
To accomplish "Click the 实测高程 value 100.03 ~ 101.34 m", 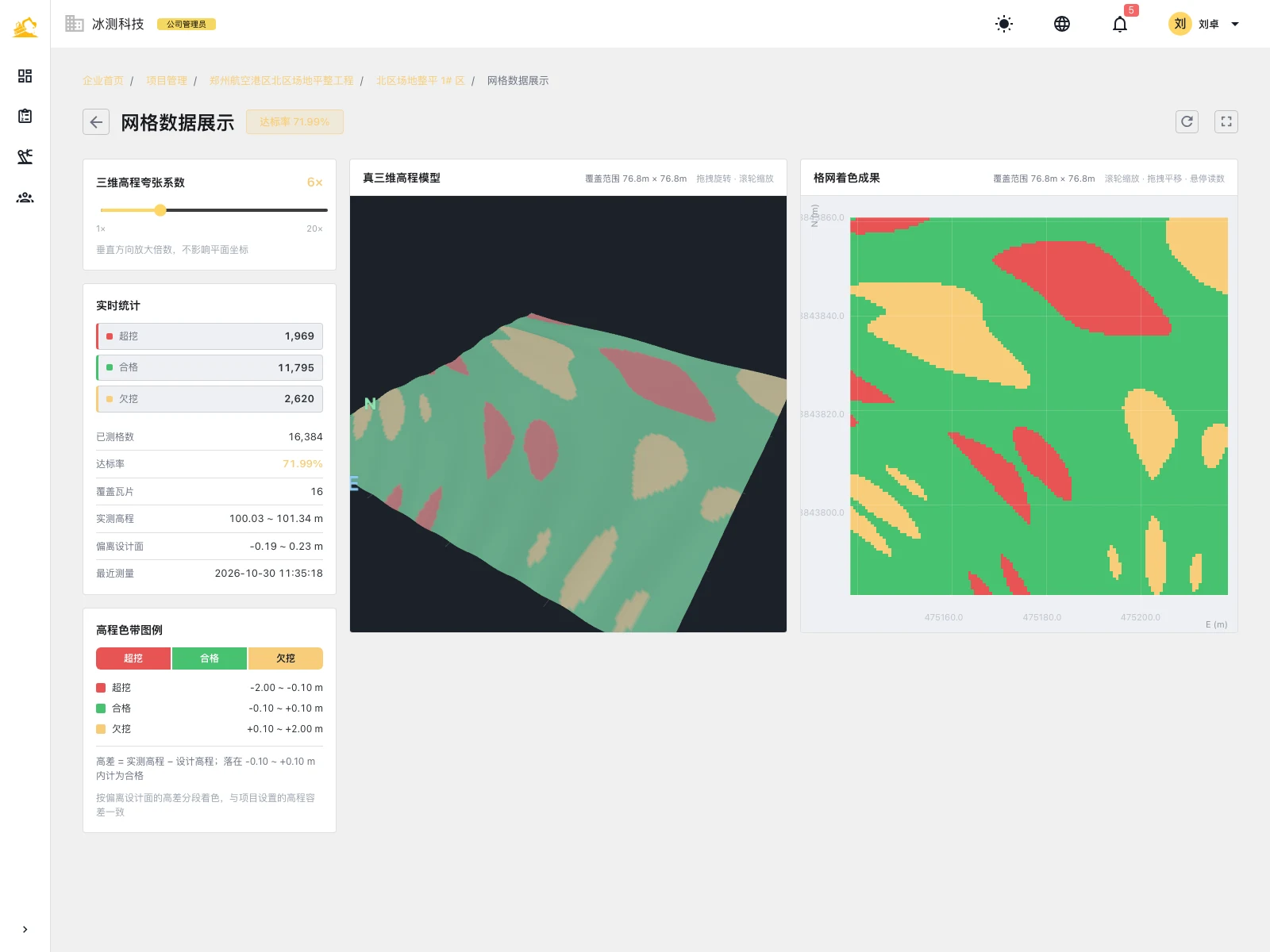I will tap(276, 519).
